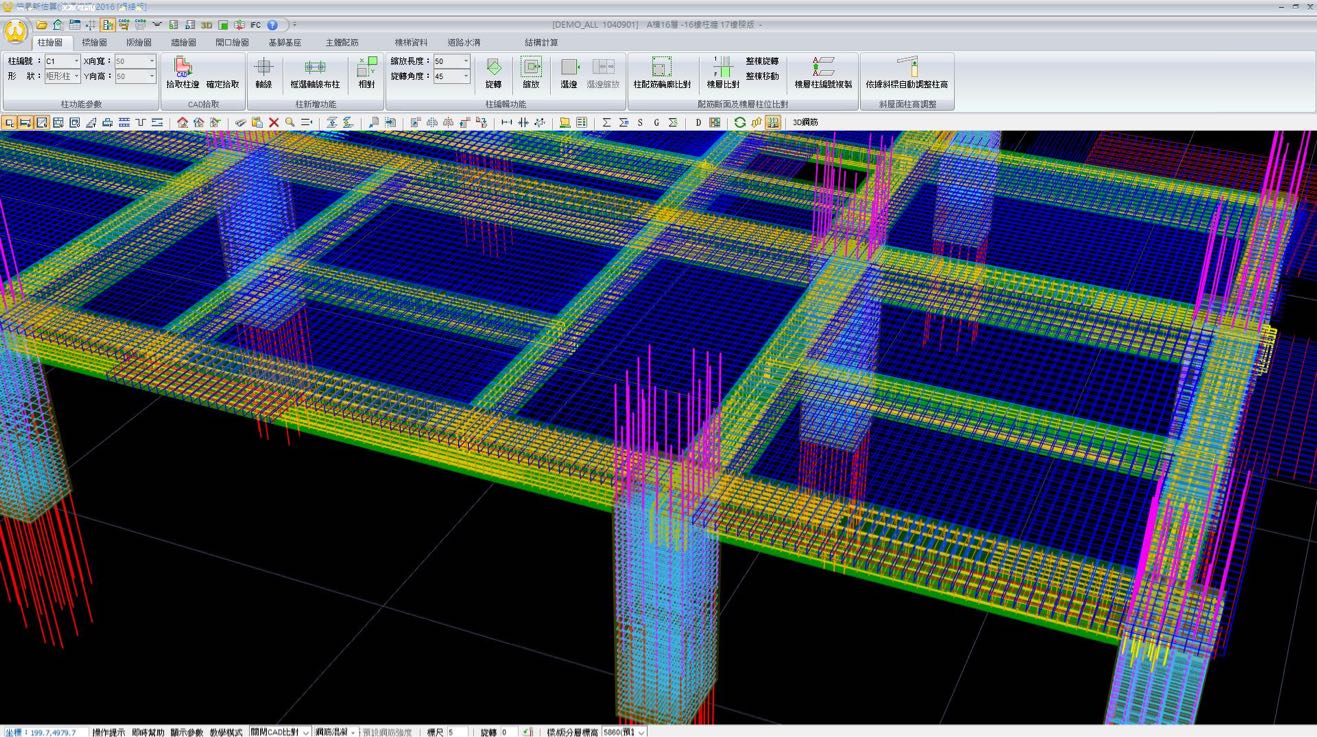Click the IFC export icon
This screenshot has height=737, width=1317.
click(x=255, y=25)
